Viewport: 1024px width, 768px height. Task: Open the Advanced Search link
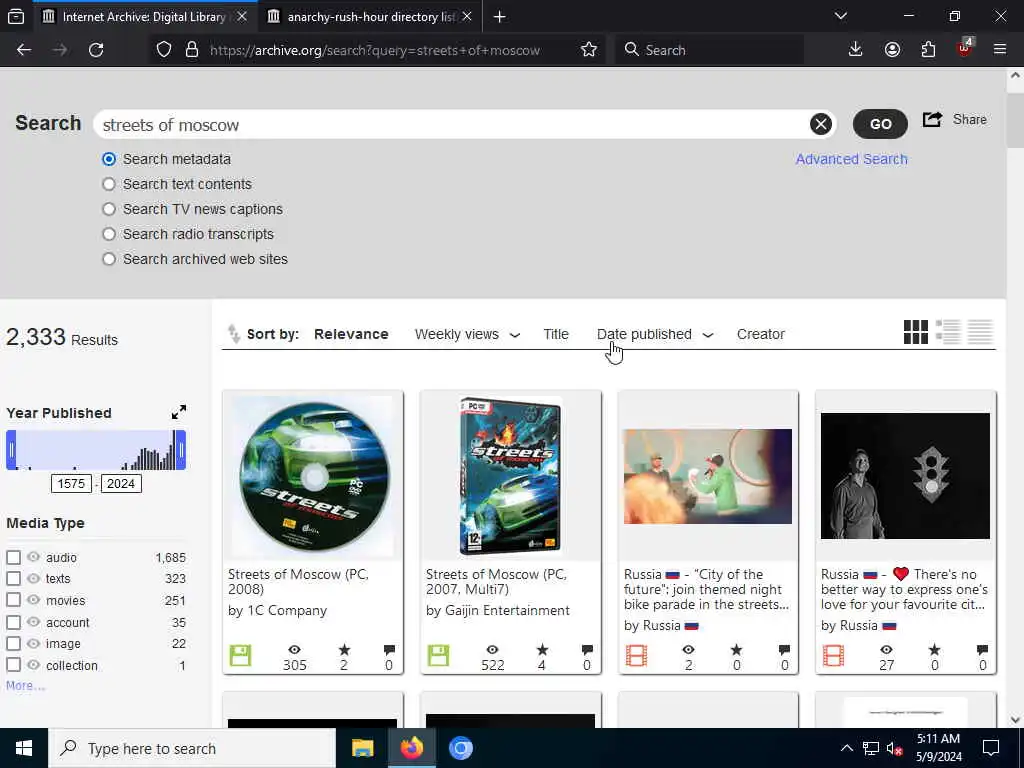[851, 159]
